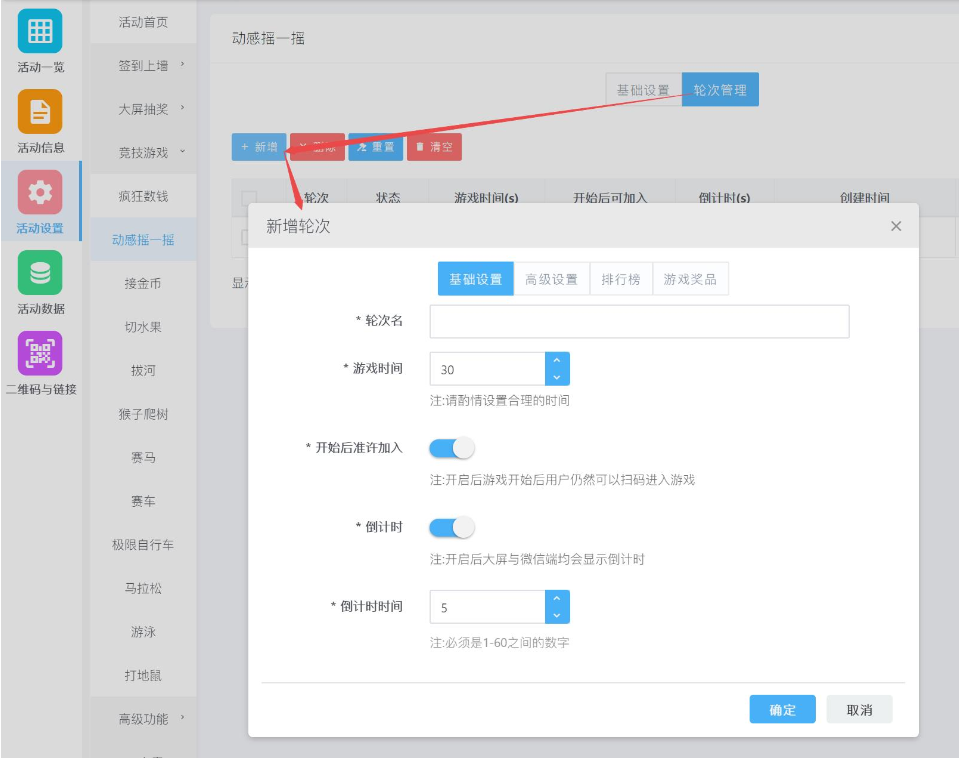The width and height of the screenshot is (959, 758).
Task: Open 猴子爬树 game settings
Action: (144, 414)
